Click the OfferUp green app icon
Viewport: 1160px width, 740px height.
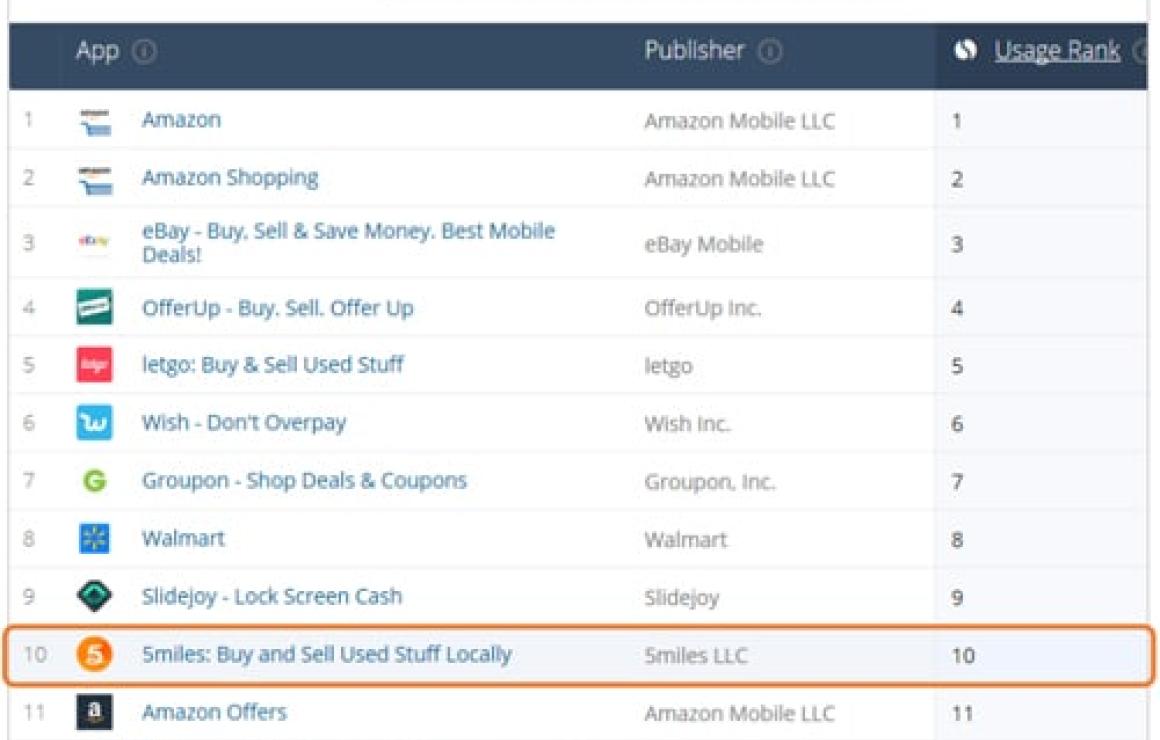95,307
